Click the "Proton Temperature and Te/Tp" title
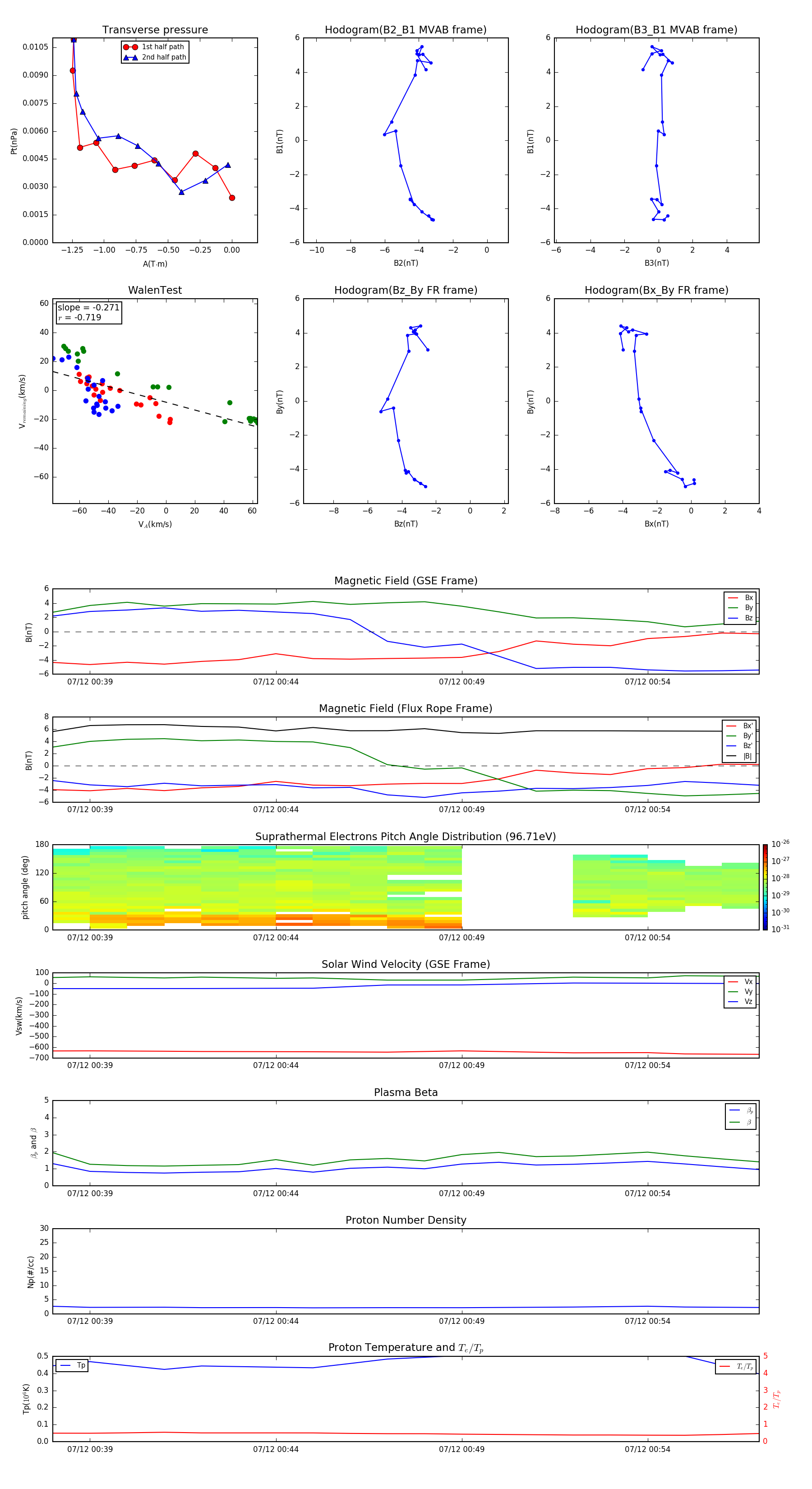 click(406, 1348)
